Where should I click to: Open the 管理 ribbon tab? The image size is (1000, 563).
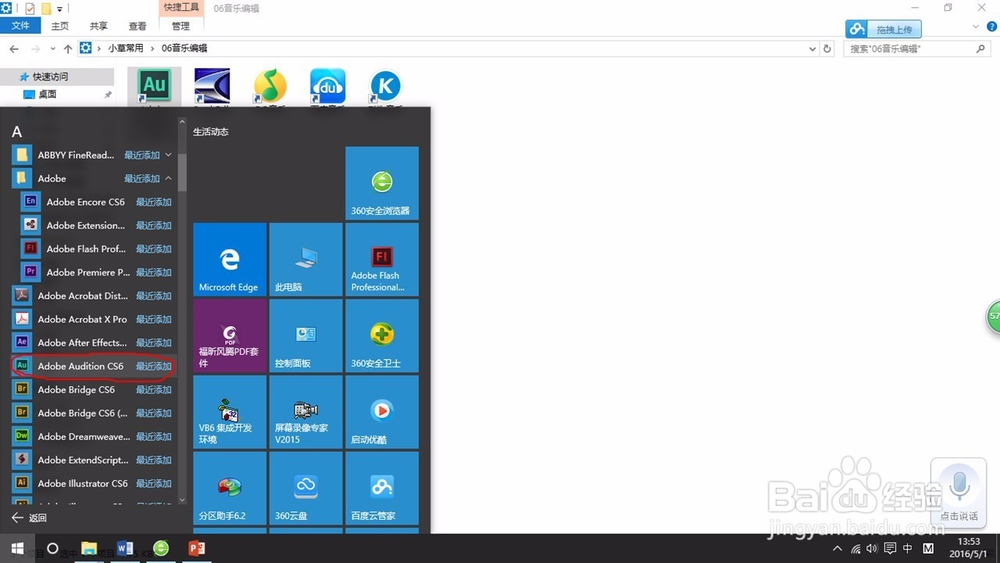(x=180, y=26)
